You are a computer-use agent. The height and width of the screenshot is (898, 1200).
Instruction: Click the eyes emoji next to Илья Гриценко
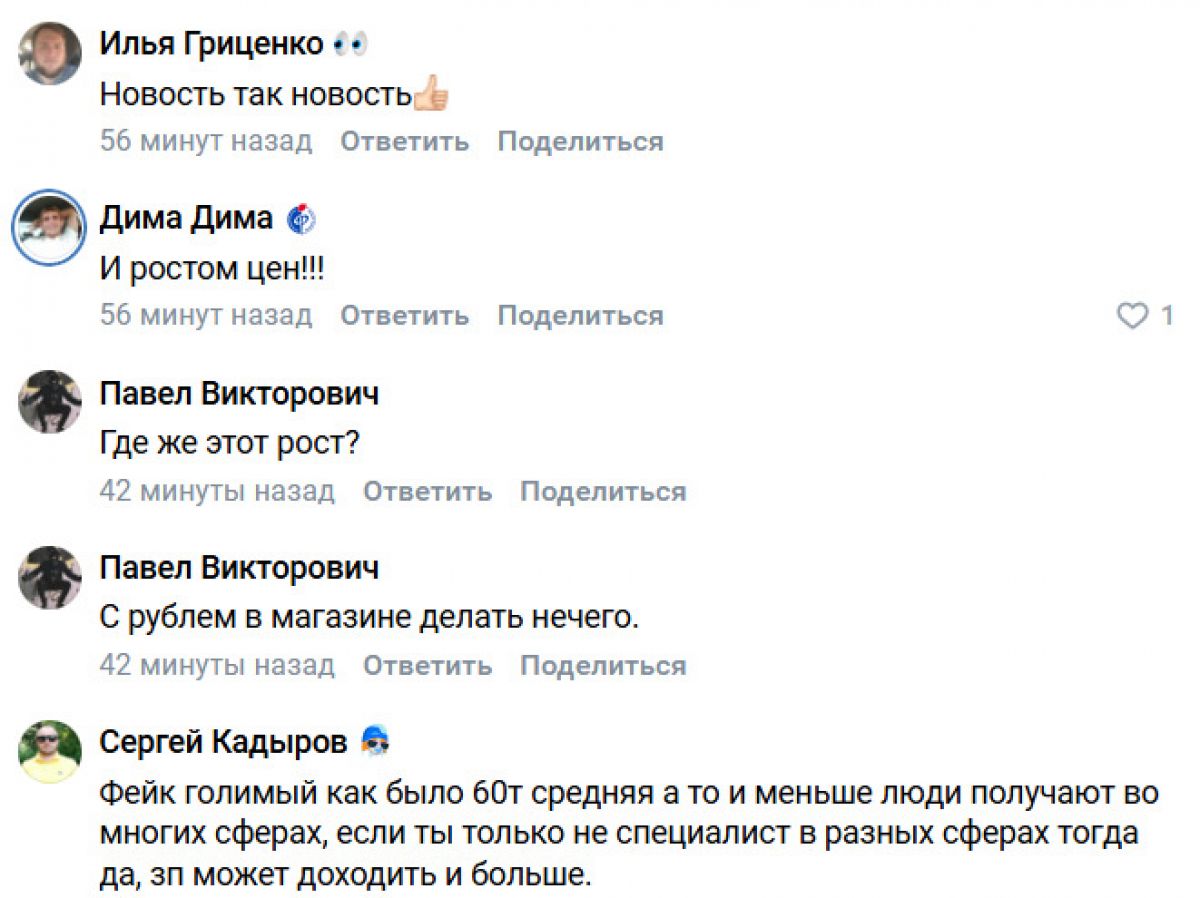(x=350, y=43)
